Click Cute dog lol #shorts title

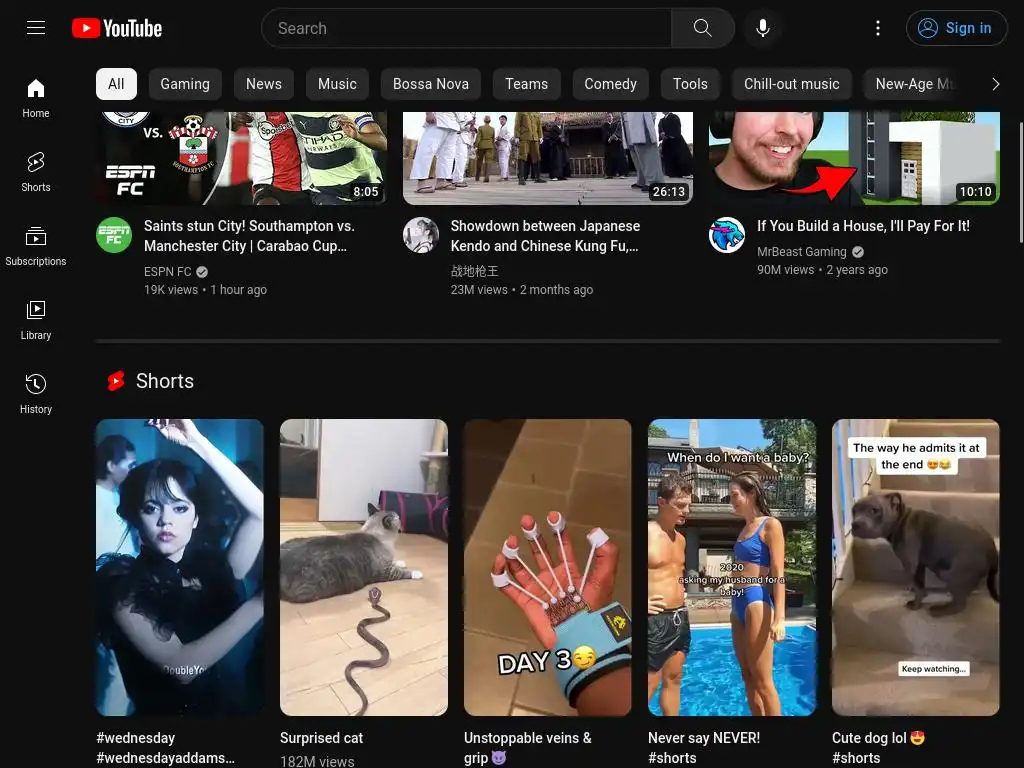click(x=878, y=748)
